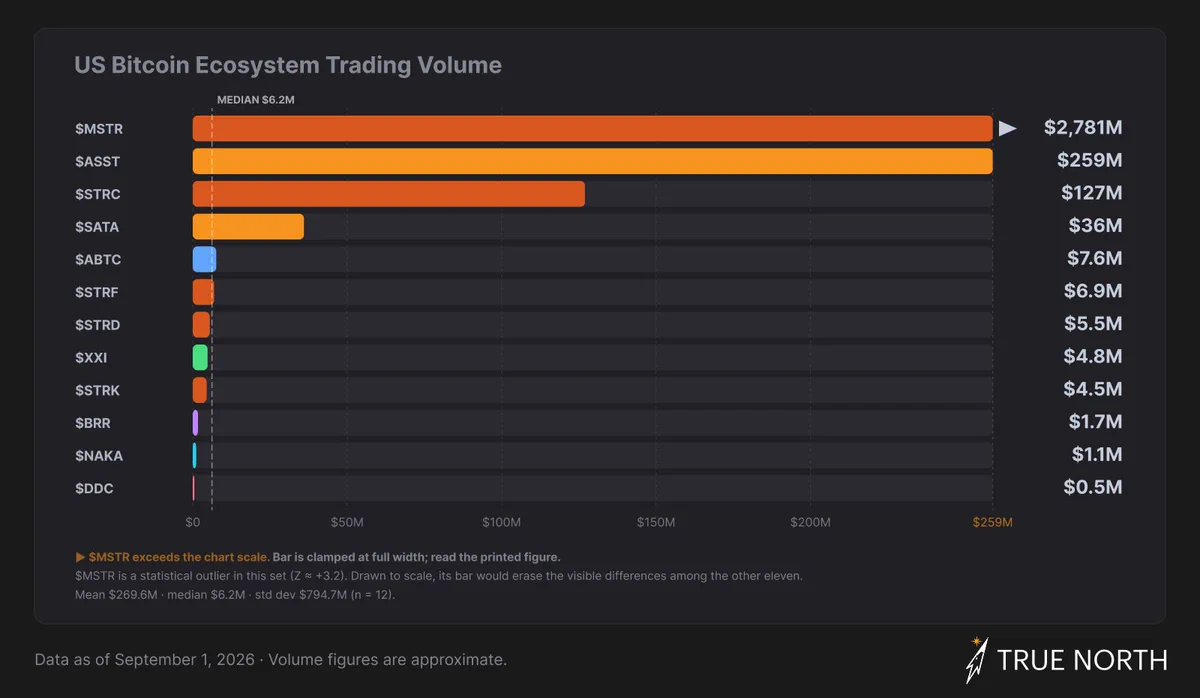Image resolution: width=1200 pixels, height=698 pixels.
Task: Click the True North rocket logo icon
Action: (x=977, y=660)
